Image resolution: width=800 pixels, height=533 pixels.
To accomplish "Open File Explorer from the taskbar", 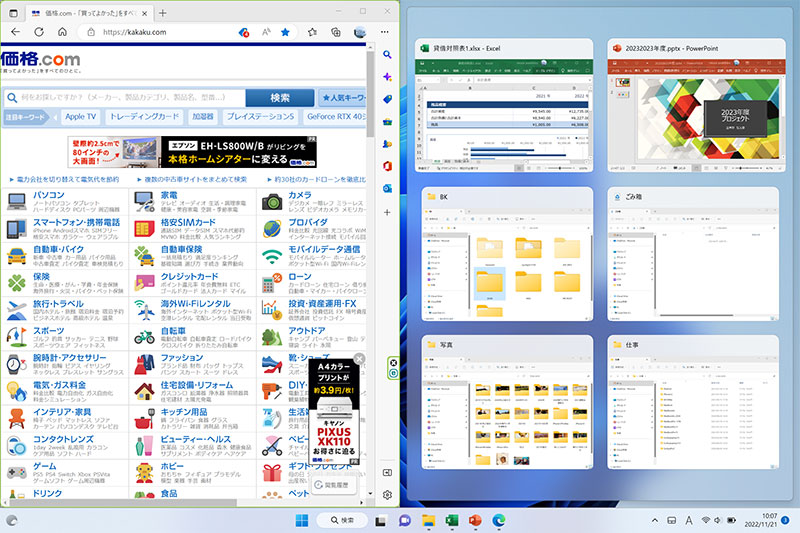I will click(x=428, y=520).
